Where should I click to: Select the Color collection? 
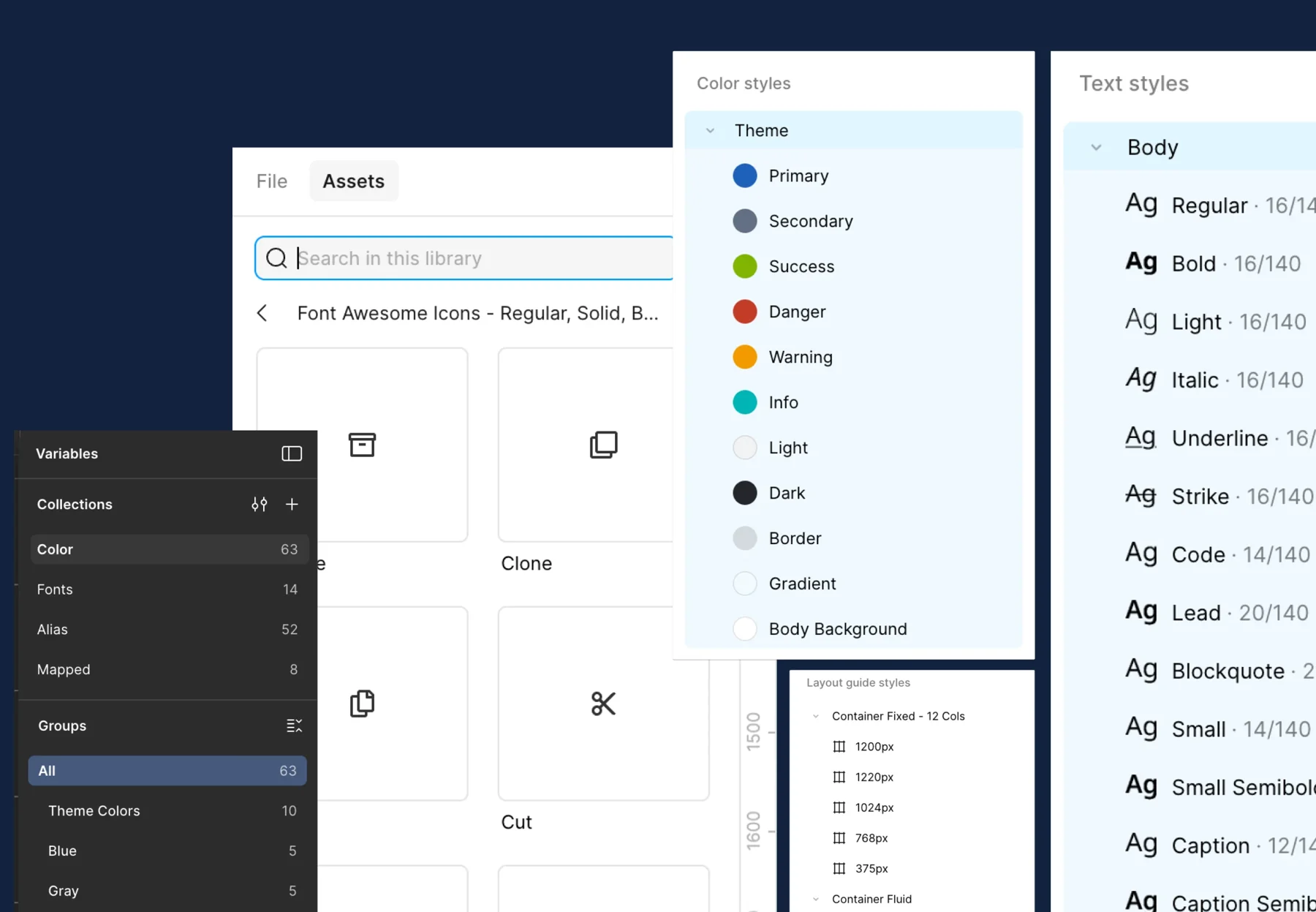pos(169,549)
